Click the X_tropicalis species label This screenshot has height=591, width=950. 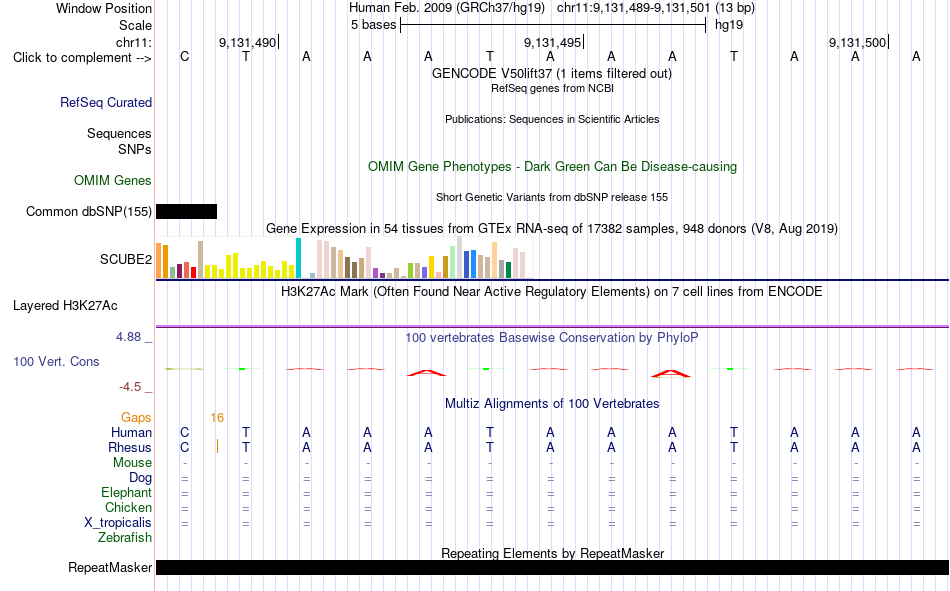coord(118,523)
